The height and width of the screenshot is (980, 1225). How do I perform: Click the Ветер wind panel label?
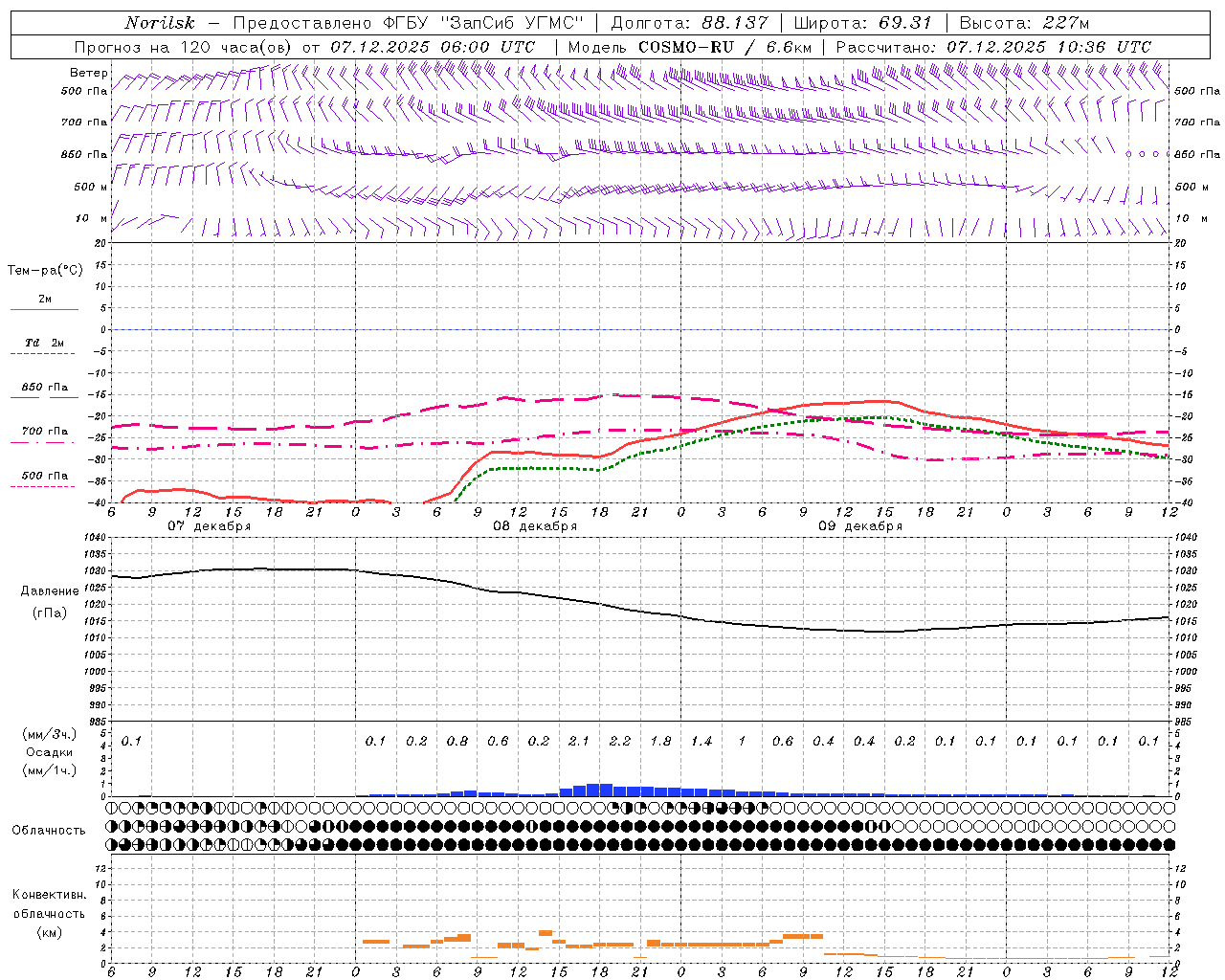coord(89,73)
